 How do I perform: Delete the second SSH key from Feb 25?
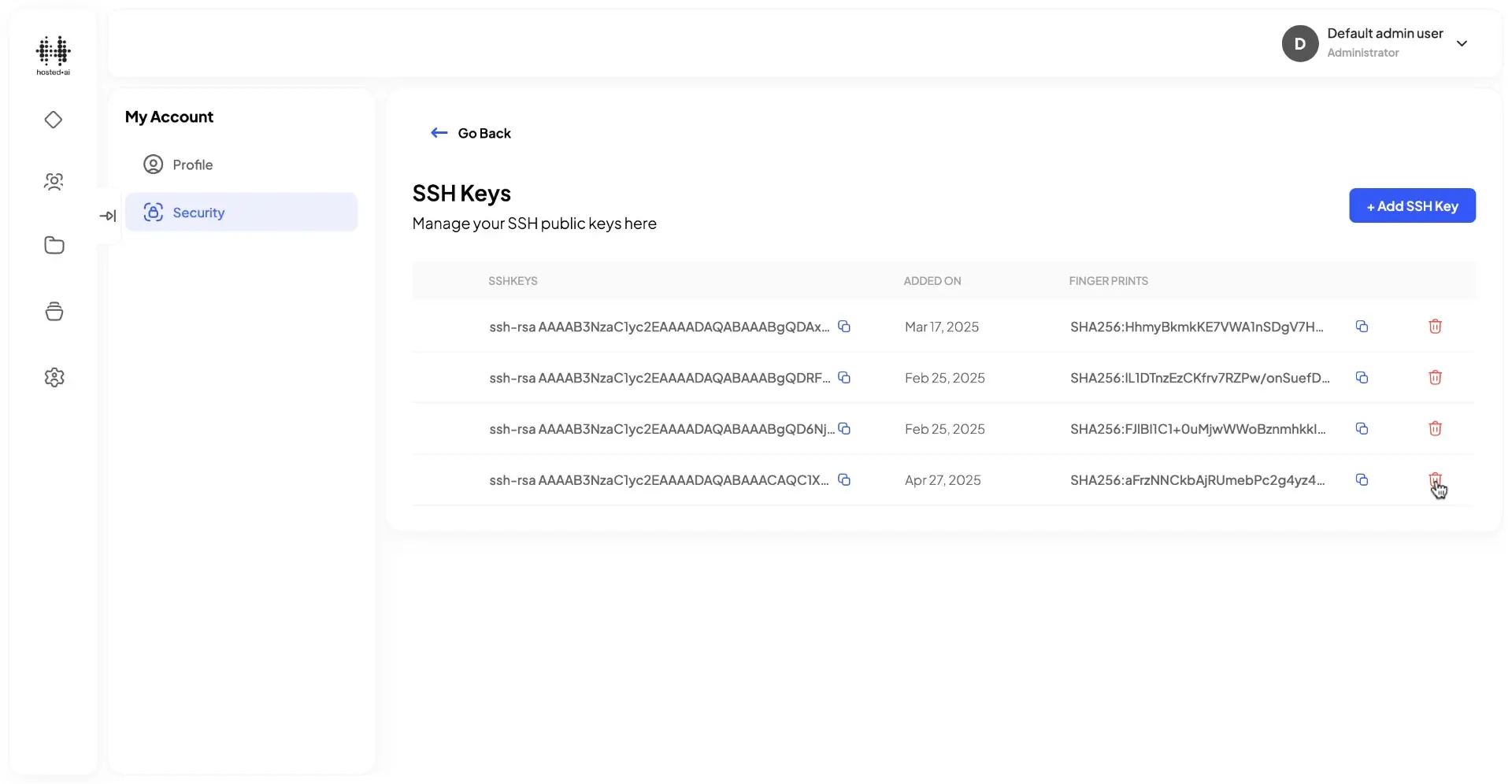[x=1436, y=428]
